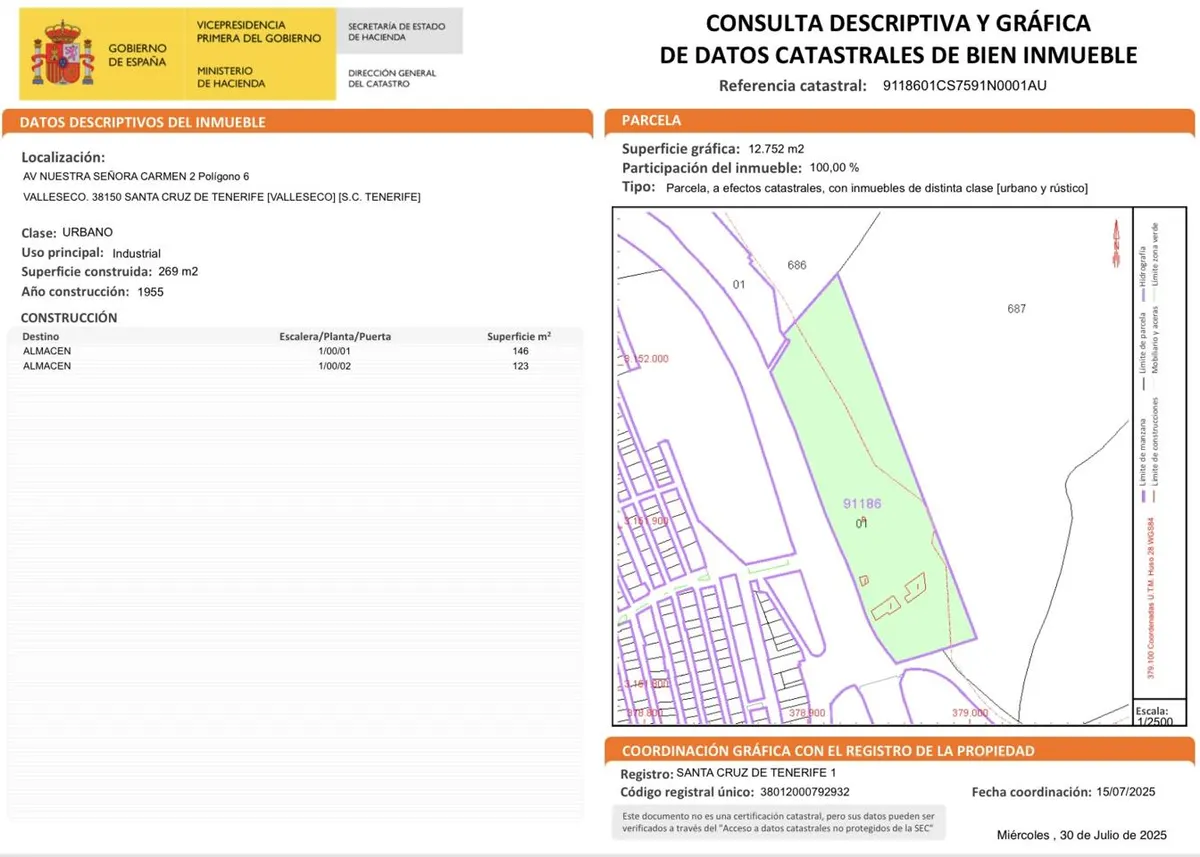
Task: Click the Escala 1/2500 label
Action: coord(1153,715)
